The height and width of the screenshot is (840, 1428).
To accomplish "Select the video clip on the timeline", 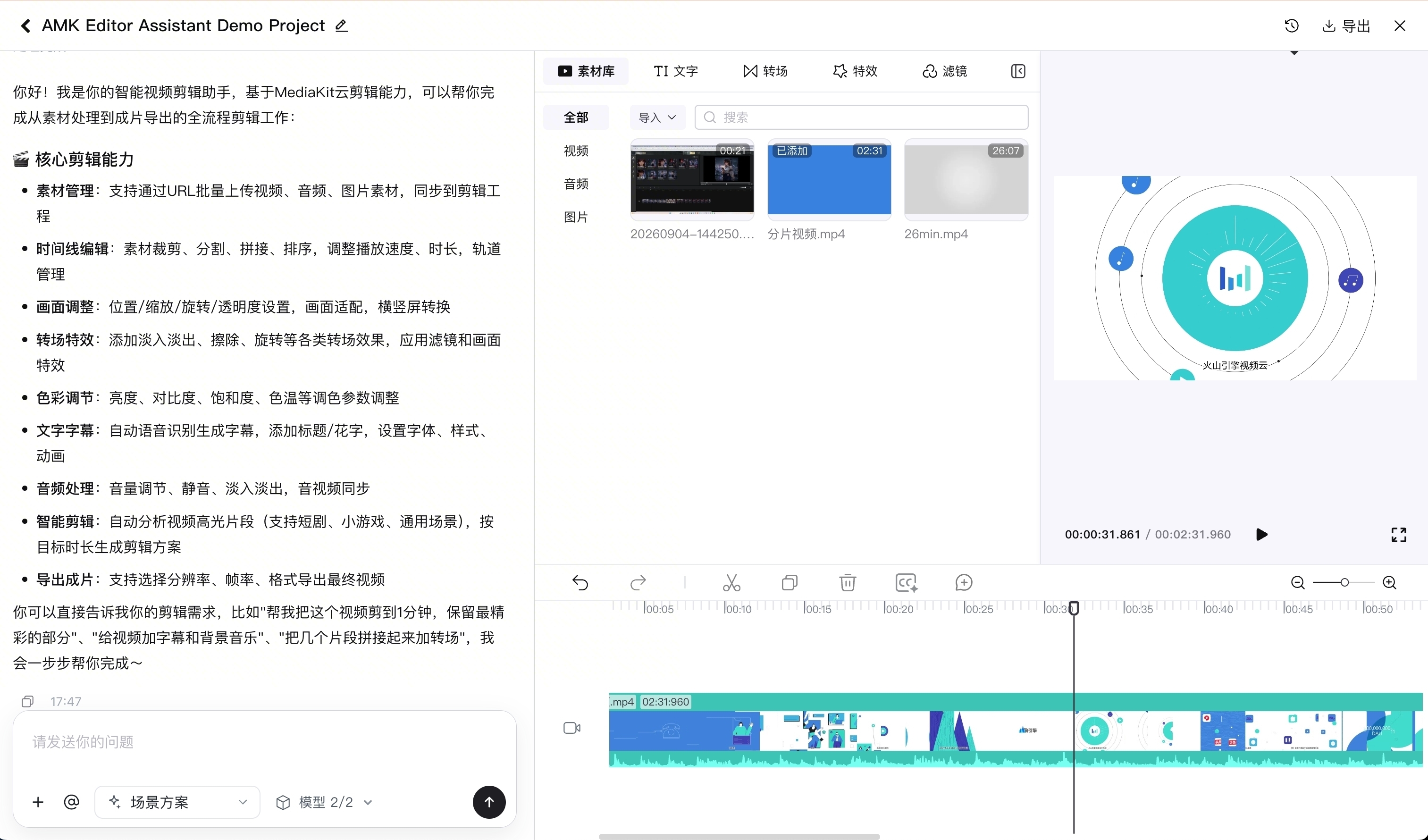I will (1016, 730).
